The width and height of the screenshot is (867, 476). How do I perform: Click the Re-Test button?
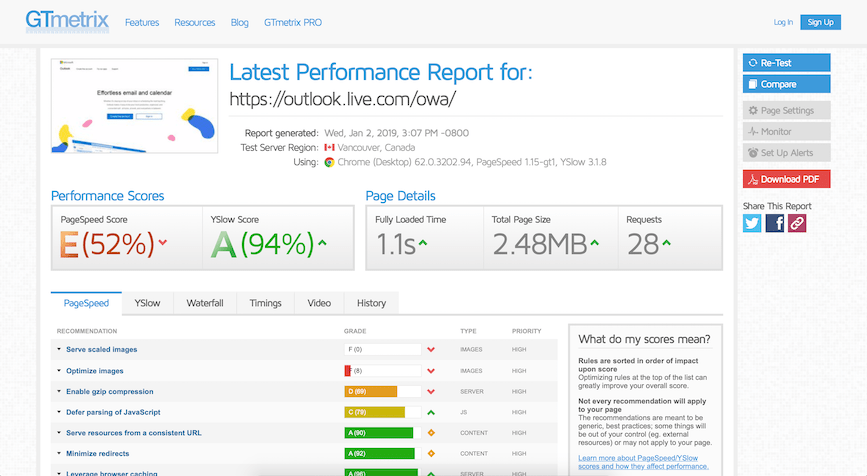tap(786, 63)
